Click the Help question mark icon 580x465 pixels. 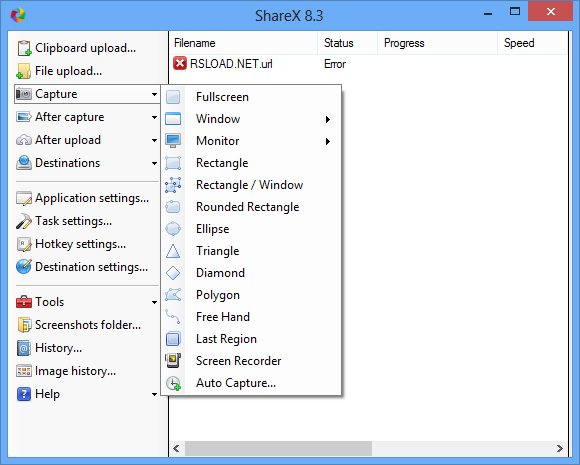24,394
